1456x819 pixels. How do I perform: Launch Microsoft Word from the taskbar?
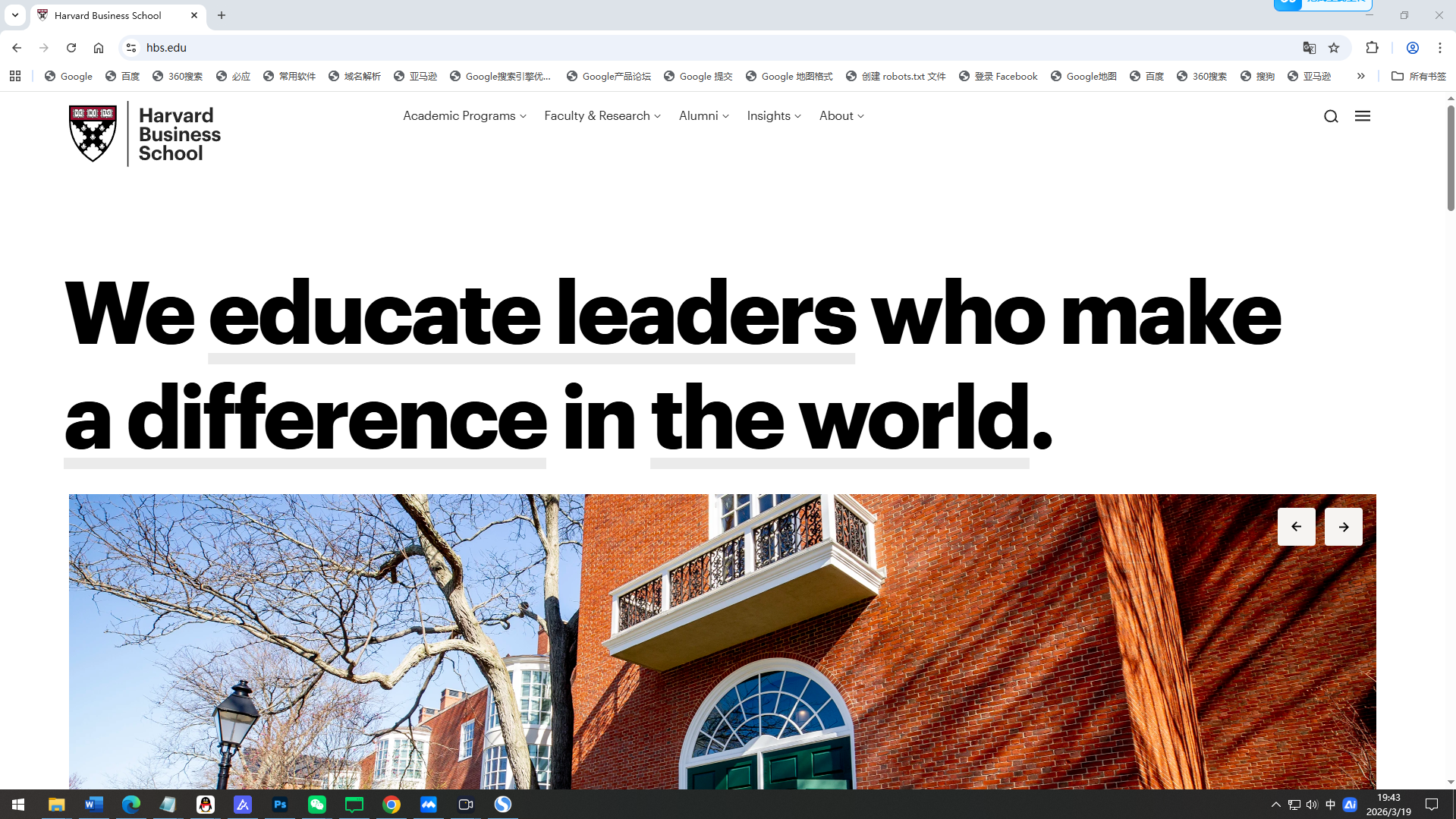point(94,805)
